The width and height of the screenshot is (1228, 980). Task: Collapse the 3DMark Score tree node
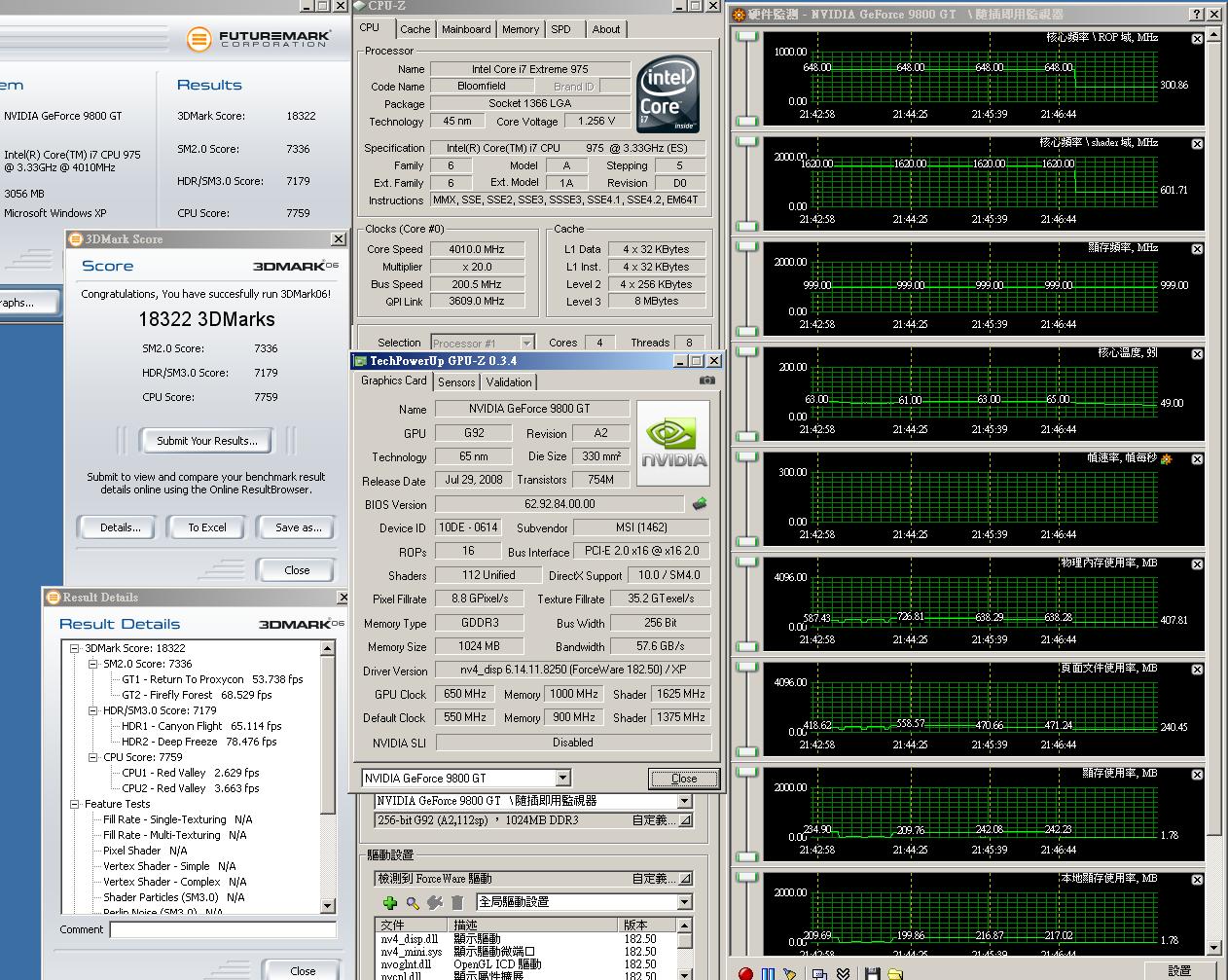click(x=75, y=648)
